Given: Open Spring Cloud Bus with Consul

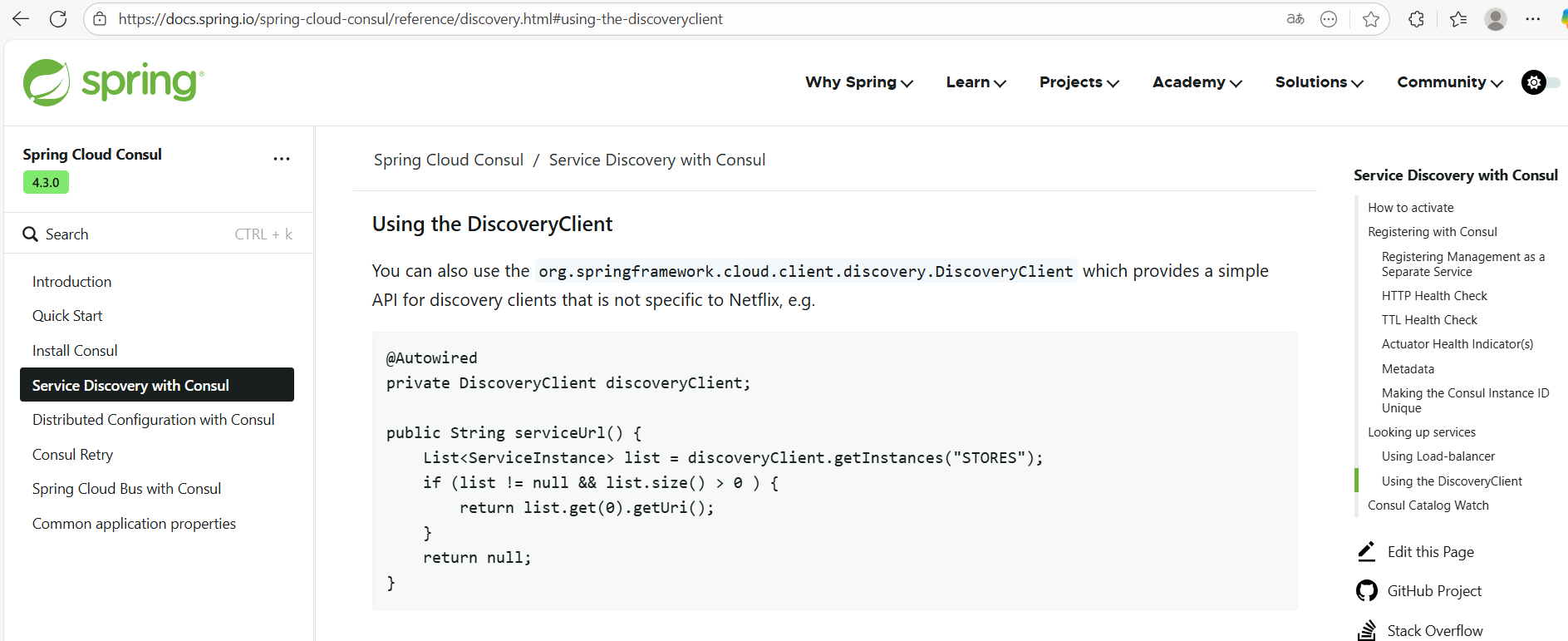Looking at the screenshot, I should click(126, 489).
